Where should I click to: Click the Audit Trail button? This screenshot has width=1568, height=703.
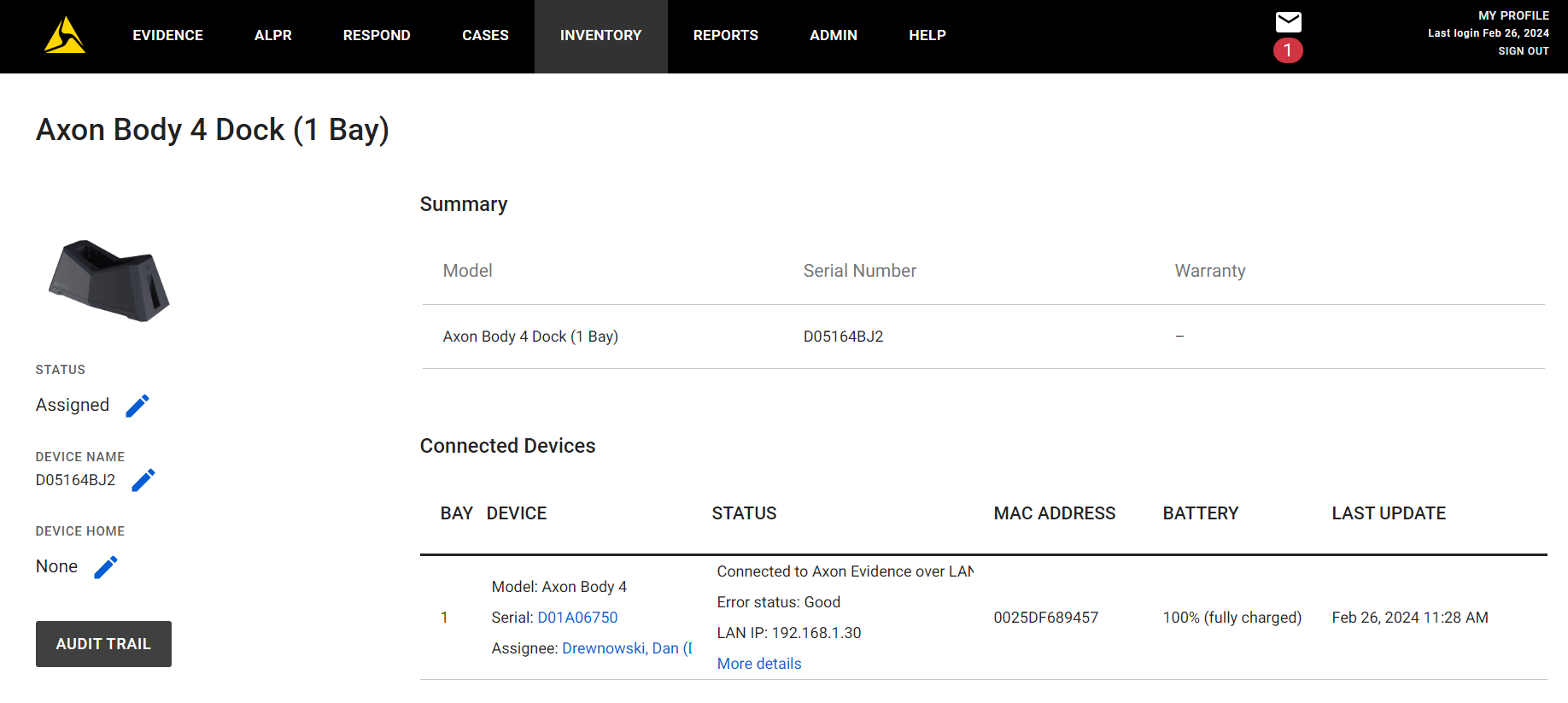click(103, 644)
